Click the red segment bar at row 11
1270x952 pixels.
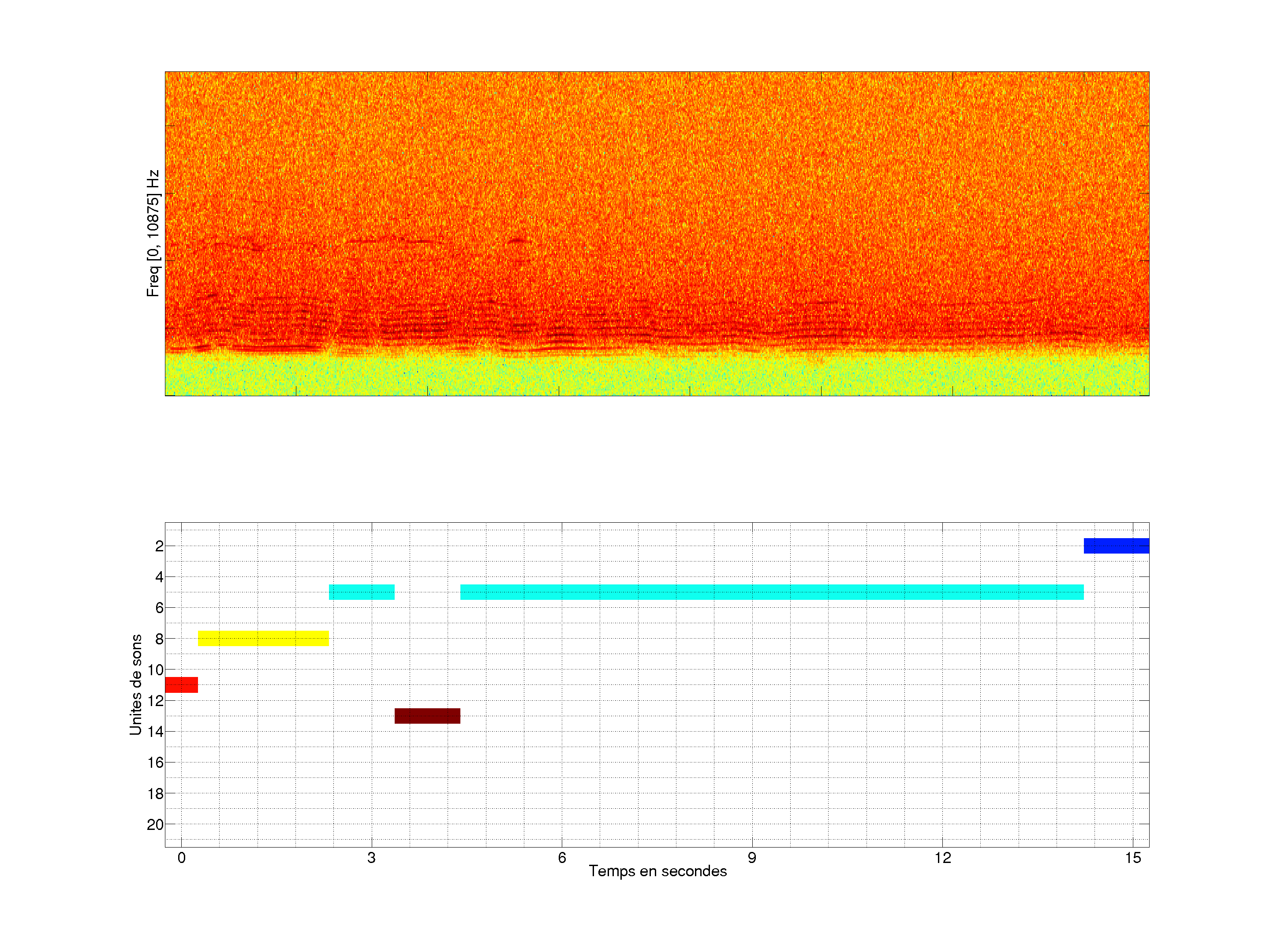tap(181, 684)
